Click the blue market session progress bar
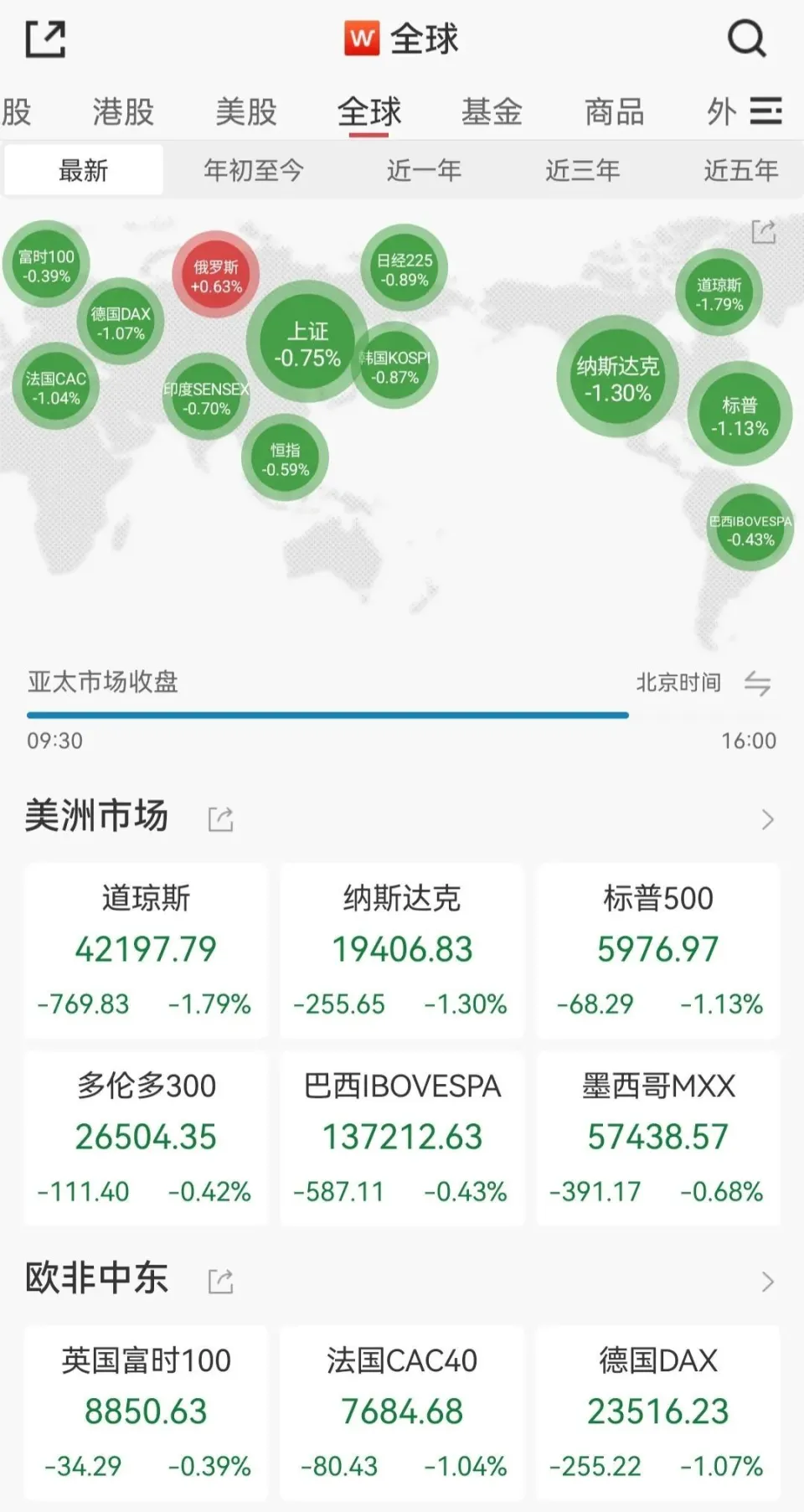 click(x=327, y=715)
